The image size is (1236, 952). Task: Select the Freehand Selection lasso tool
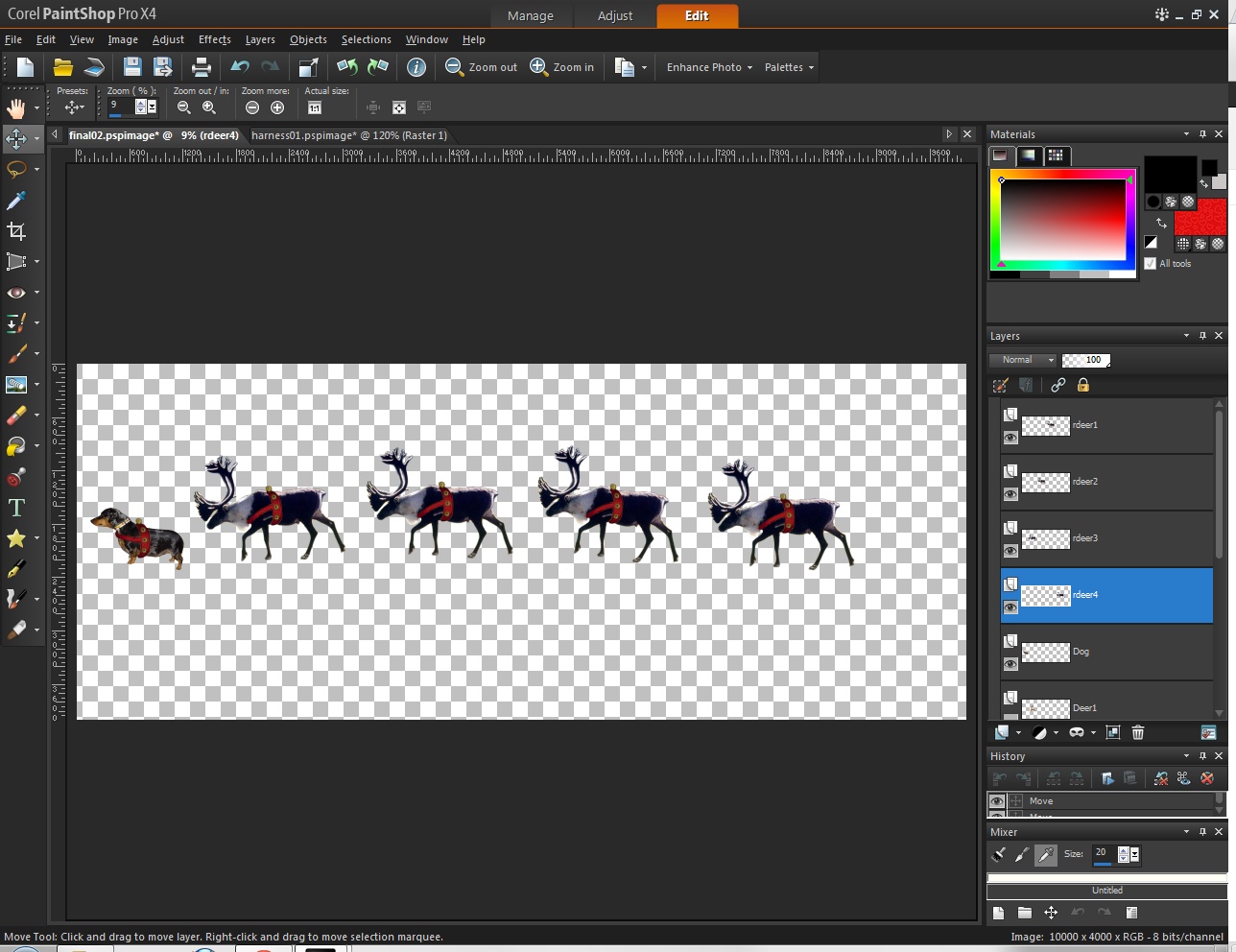pos(16,169)
